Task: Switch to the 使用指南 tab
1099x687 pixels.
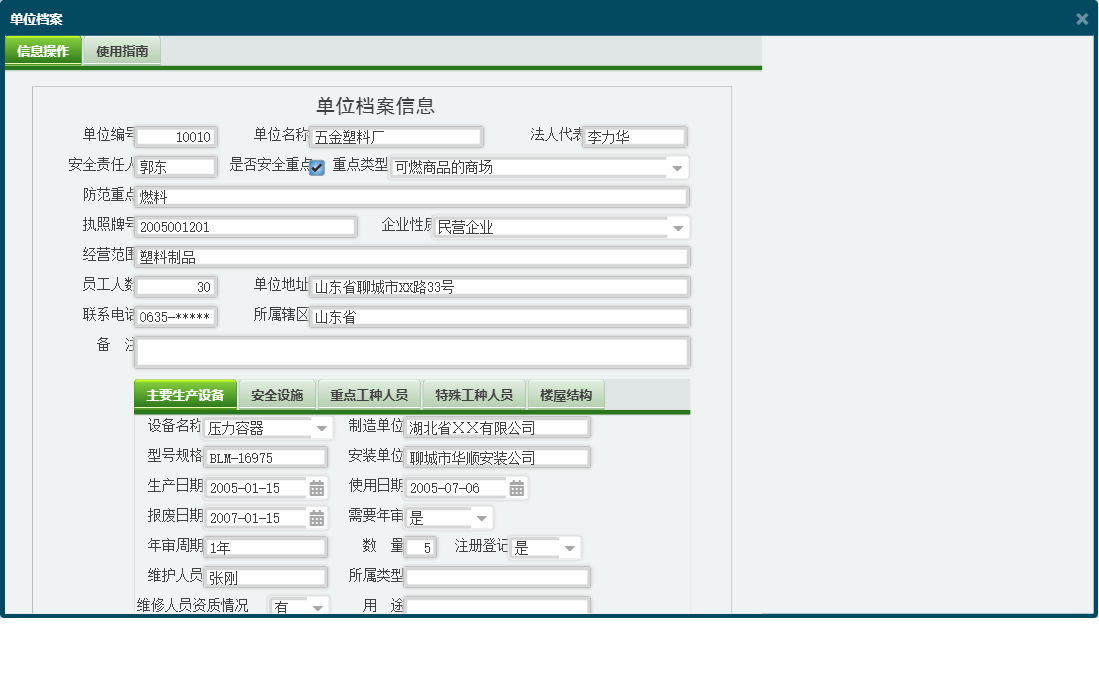Action: pos(120,50)
